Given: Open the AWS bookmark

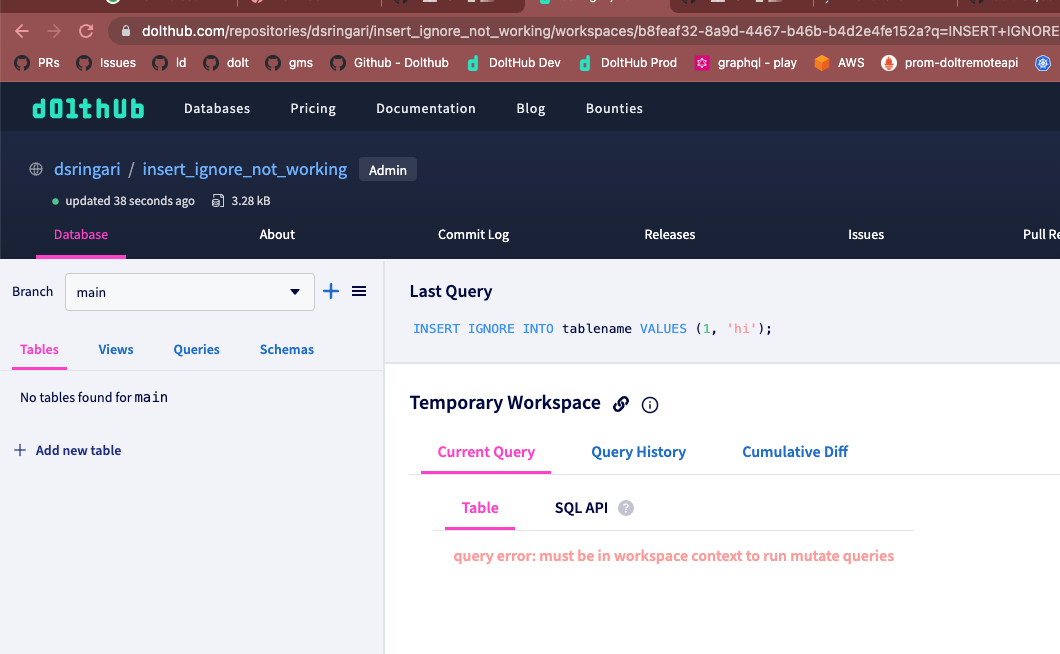Looking at the screenshot, I should [x=841, y=62].
